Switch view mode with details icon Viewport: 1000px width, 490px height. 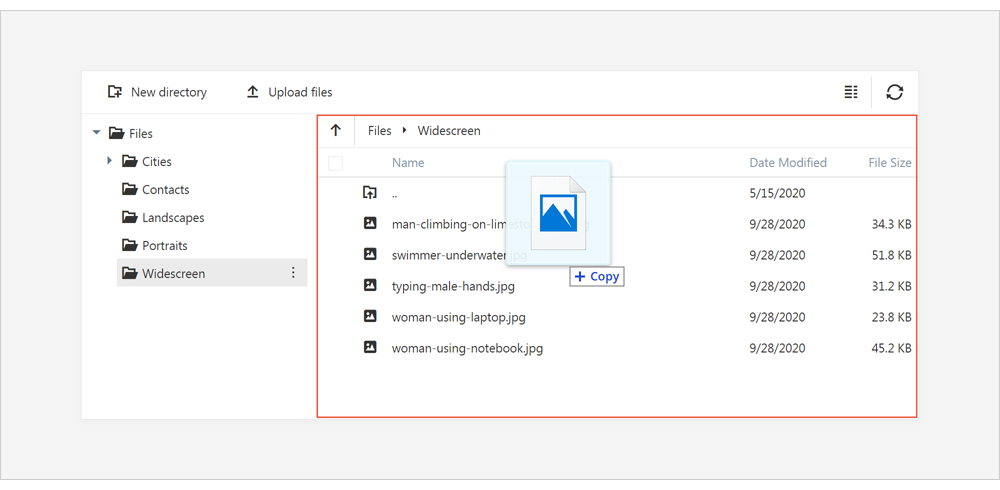851,92
